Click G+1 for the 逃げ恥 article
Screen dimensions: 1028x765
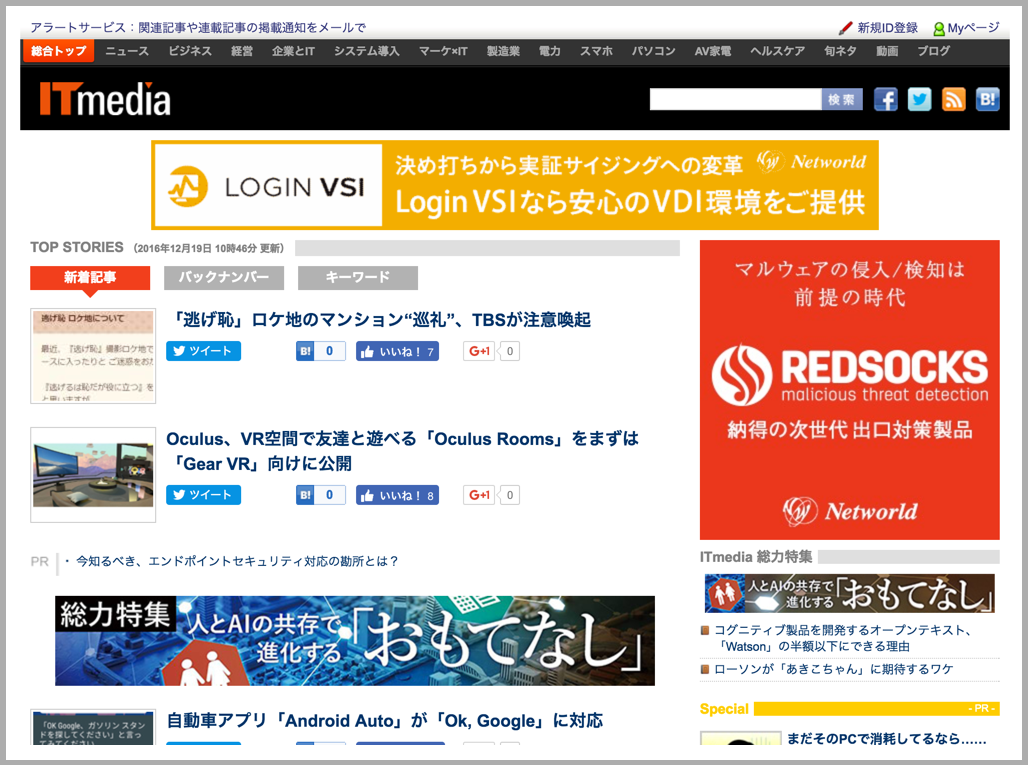click(x=479, y=351)
